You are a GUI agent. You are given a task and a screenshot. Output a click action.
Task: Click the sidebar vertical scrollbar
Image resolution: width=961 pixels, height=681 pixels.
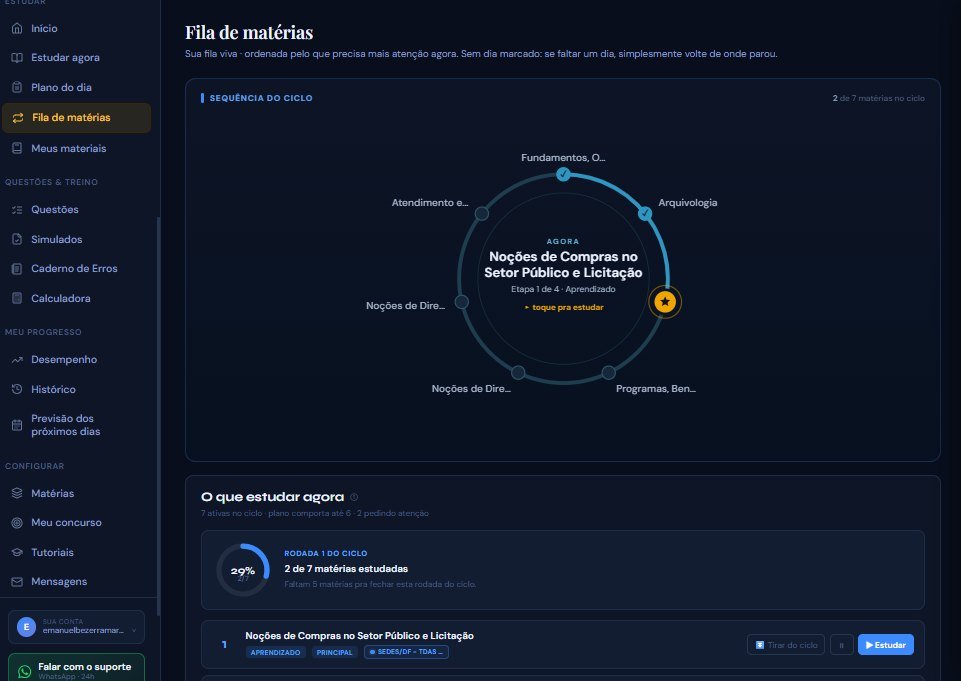[159, 417]
